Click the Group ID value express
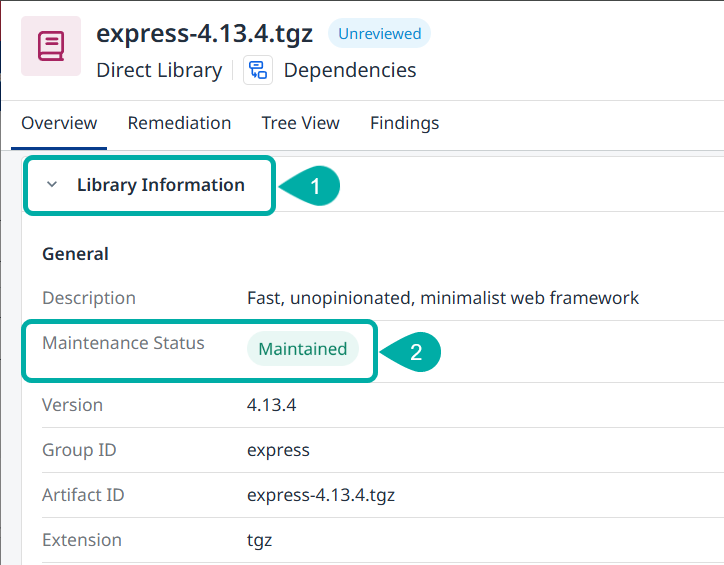Viewport: 724px width, 565px height. pos(278,450)
